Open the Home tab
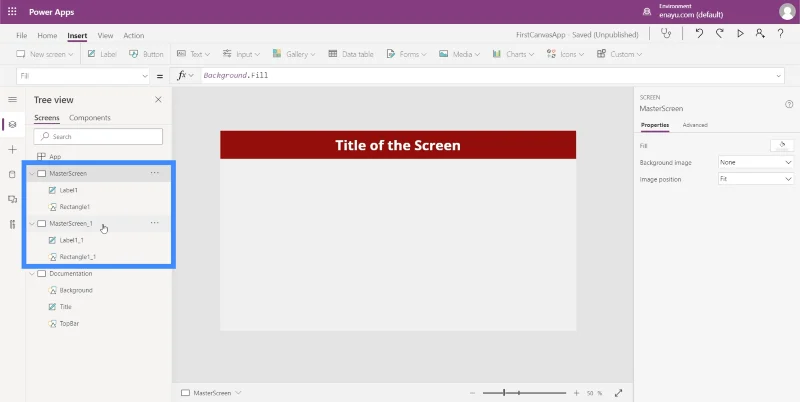This screenshot has height=402, width=800. coord(47,35)
